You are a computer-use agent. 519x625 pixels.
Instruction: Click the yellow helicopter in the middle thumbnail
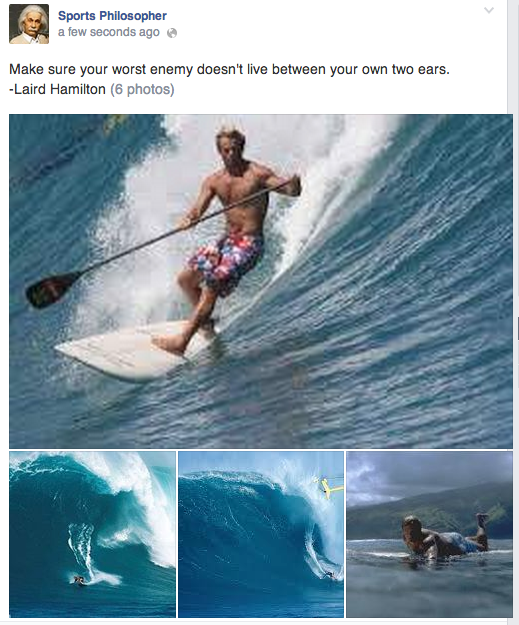328,487
